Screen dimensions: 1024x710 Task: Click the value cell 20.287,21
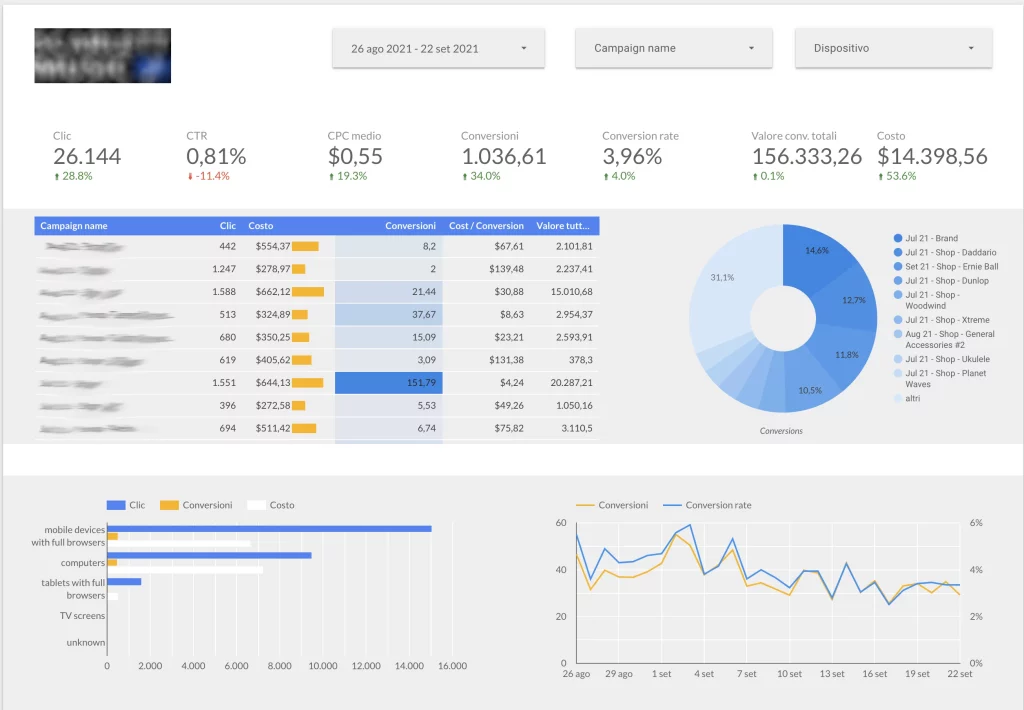pos(571,383)
